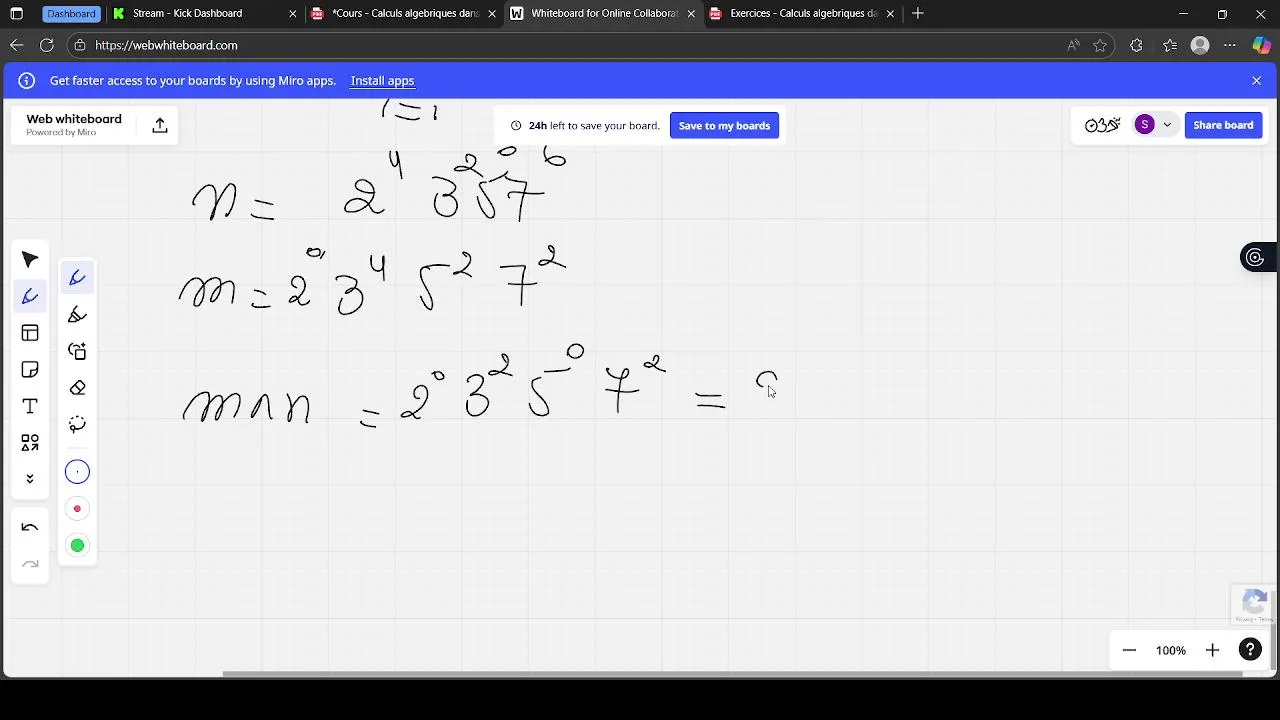Choose the green pen preset

click(77, 545)
